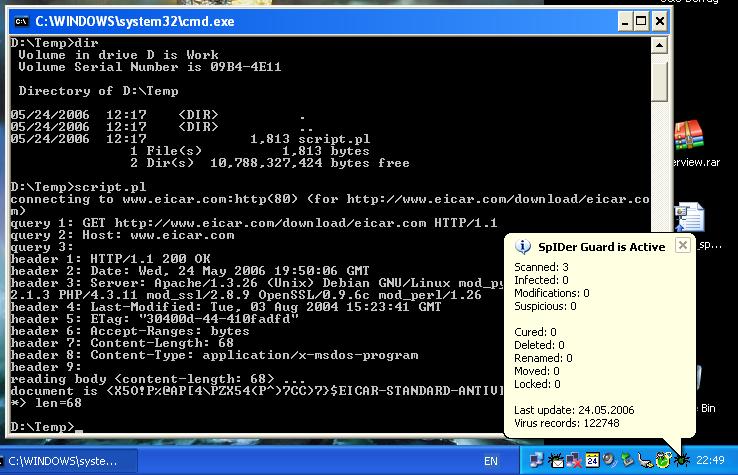Click the EN language indicator

491,461
